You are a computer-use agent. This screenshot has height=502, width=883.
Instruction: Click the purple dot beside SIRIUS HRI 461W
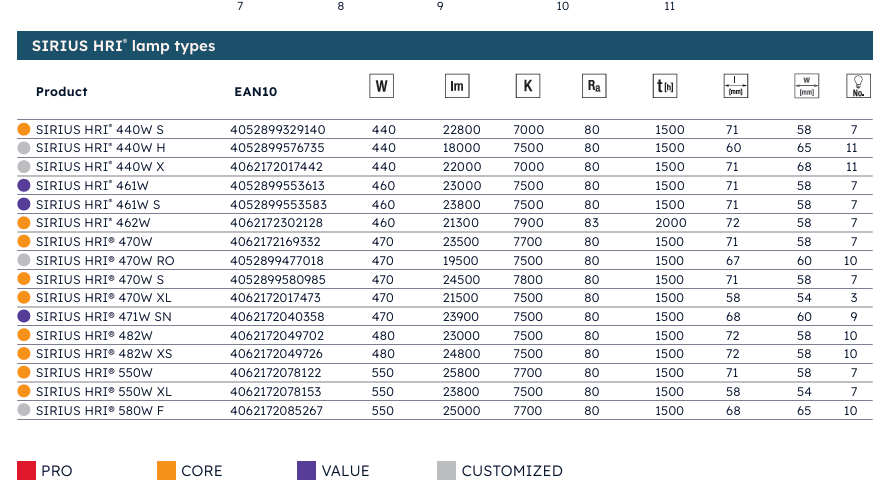point(24,185)
